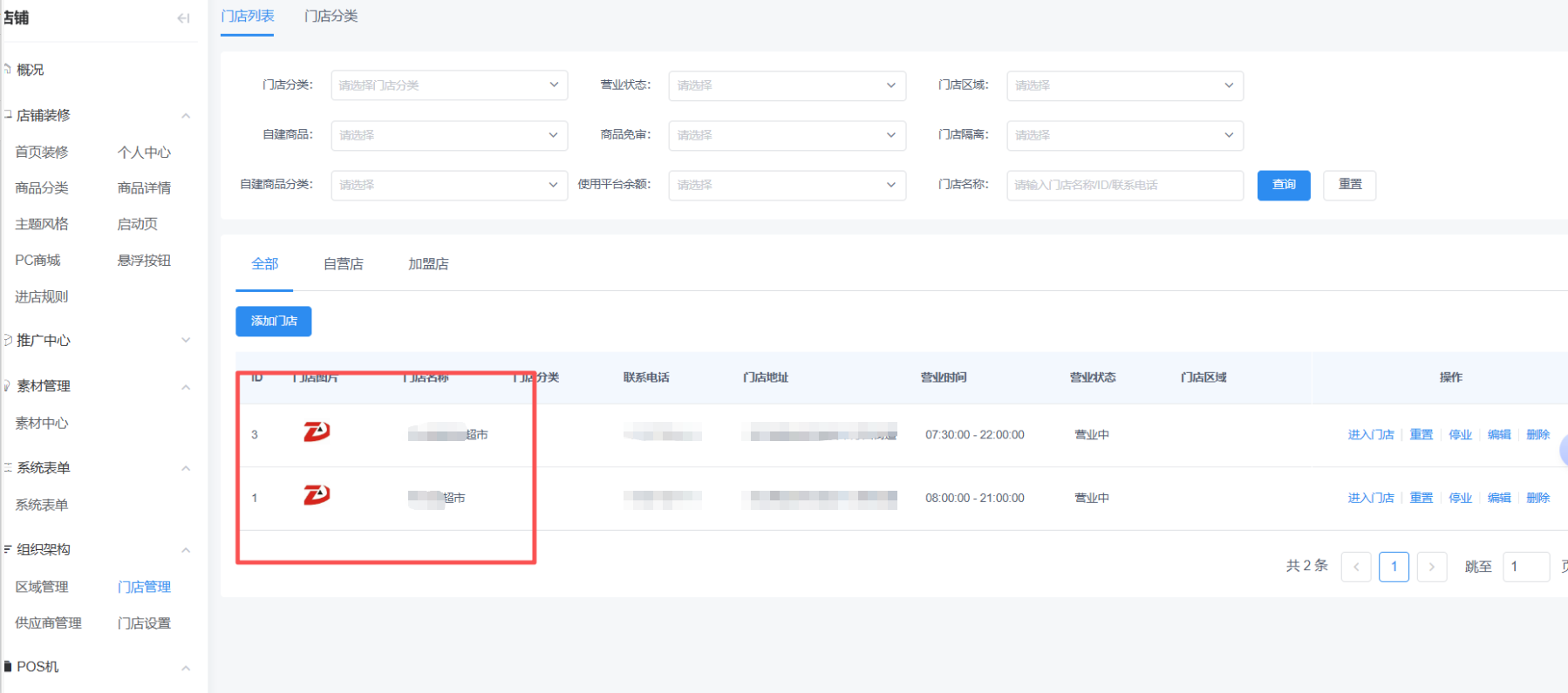Screen dimensions: 1568x693
Task: Click 停业 for store ID 3
Action: pos(1461,435)
